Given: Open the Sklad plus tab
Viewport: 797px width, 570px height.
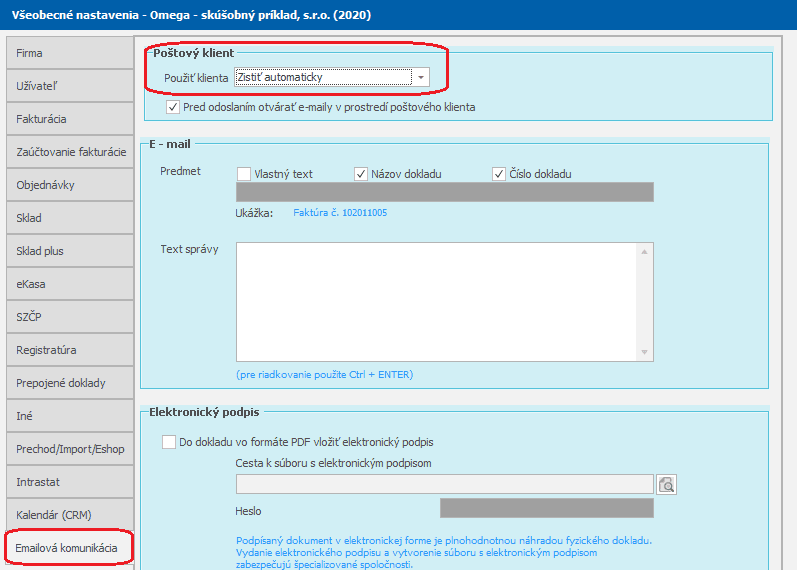Looking at the screenshot, I should [68, 251].
